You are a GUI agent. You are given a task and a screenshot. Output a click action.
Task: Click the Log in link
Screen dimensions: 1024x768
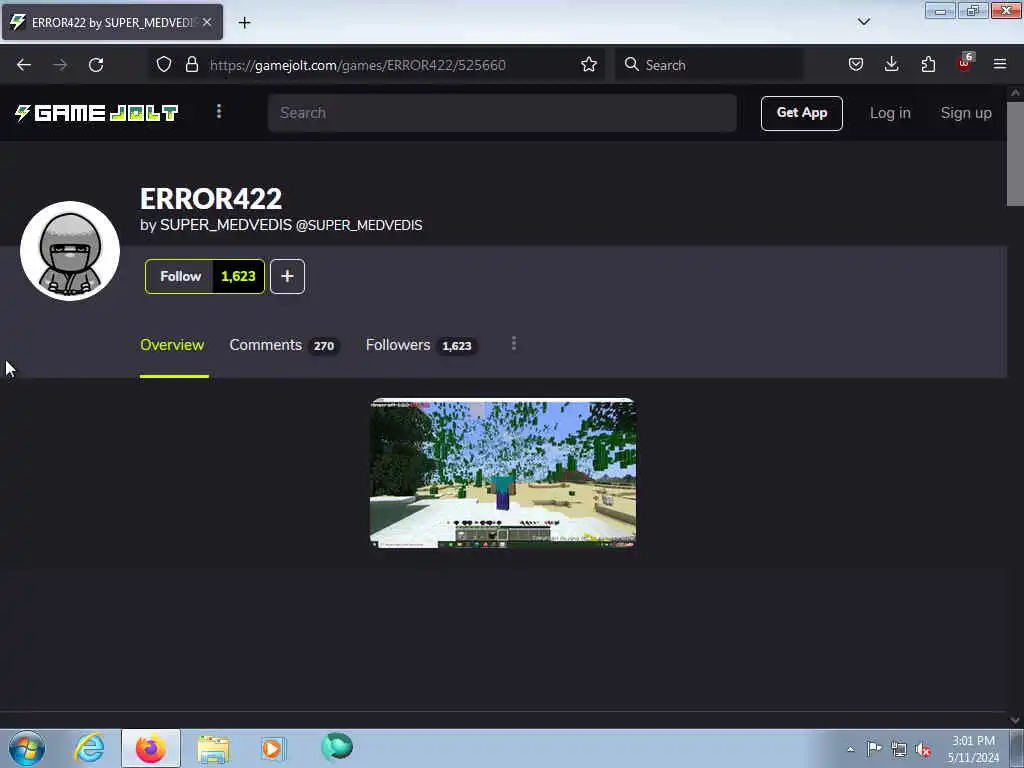point(889,113)
